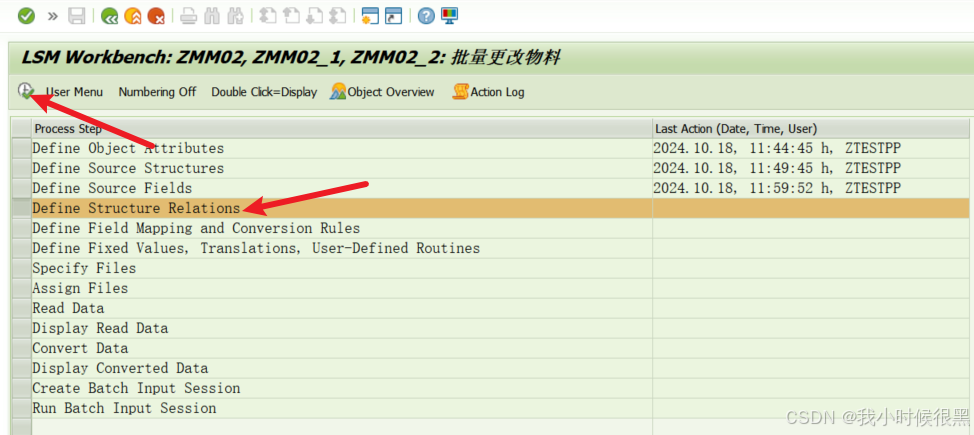Select Define Object Attributes step
Image resolution: width=974 pixels, height=435 pixels.
coord(342,149)
